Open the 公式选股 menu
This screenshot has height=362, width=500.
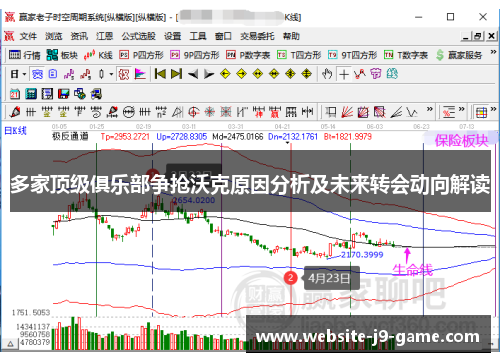coord(138,36)
